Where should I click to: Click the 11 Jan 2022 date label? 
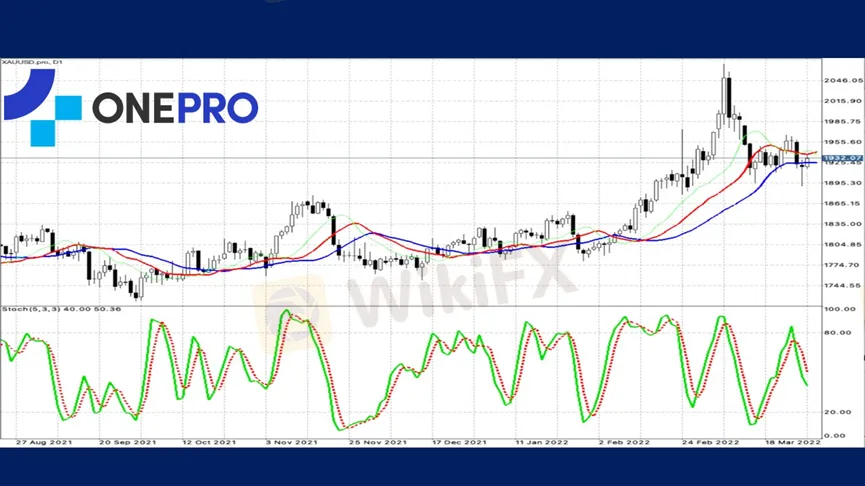pos(541,442)
